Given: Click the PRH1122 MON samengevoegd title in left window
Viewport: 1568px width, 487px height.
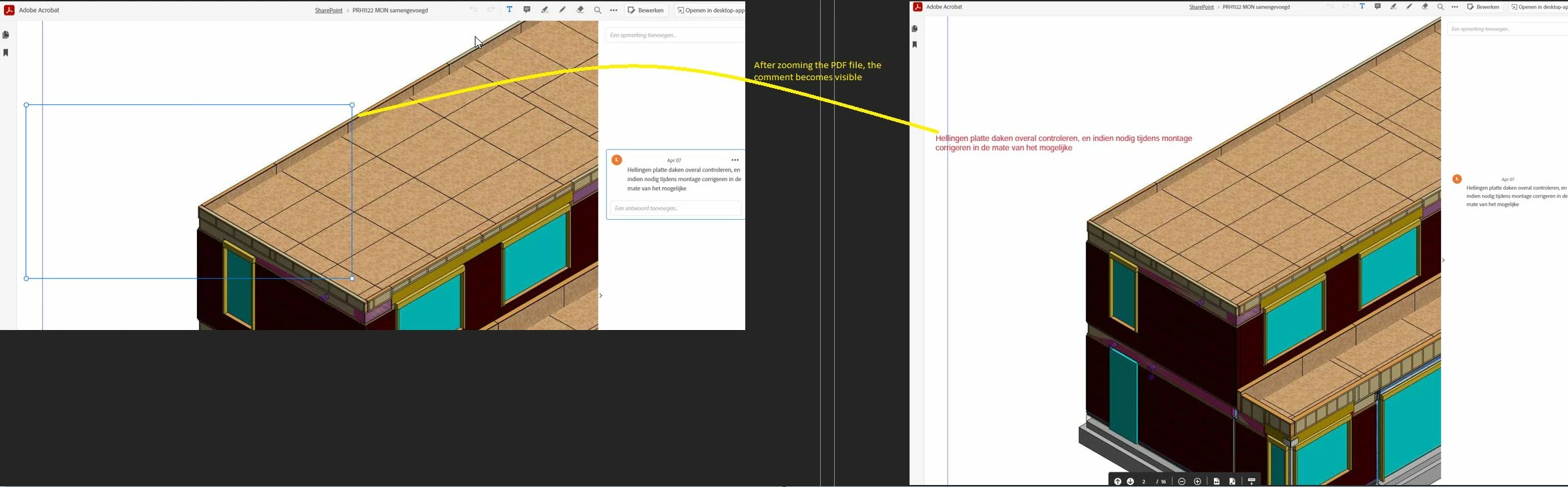Looking at the screenshot, I should pyautogui.click(x=390, y=10).
